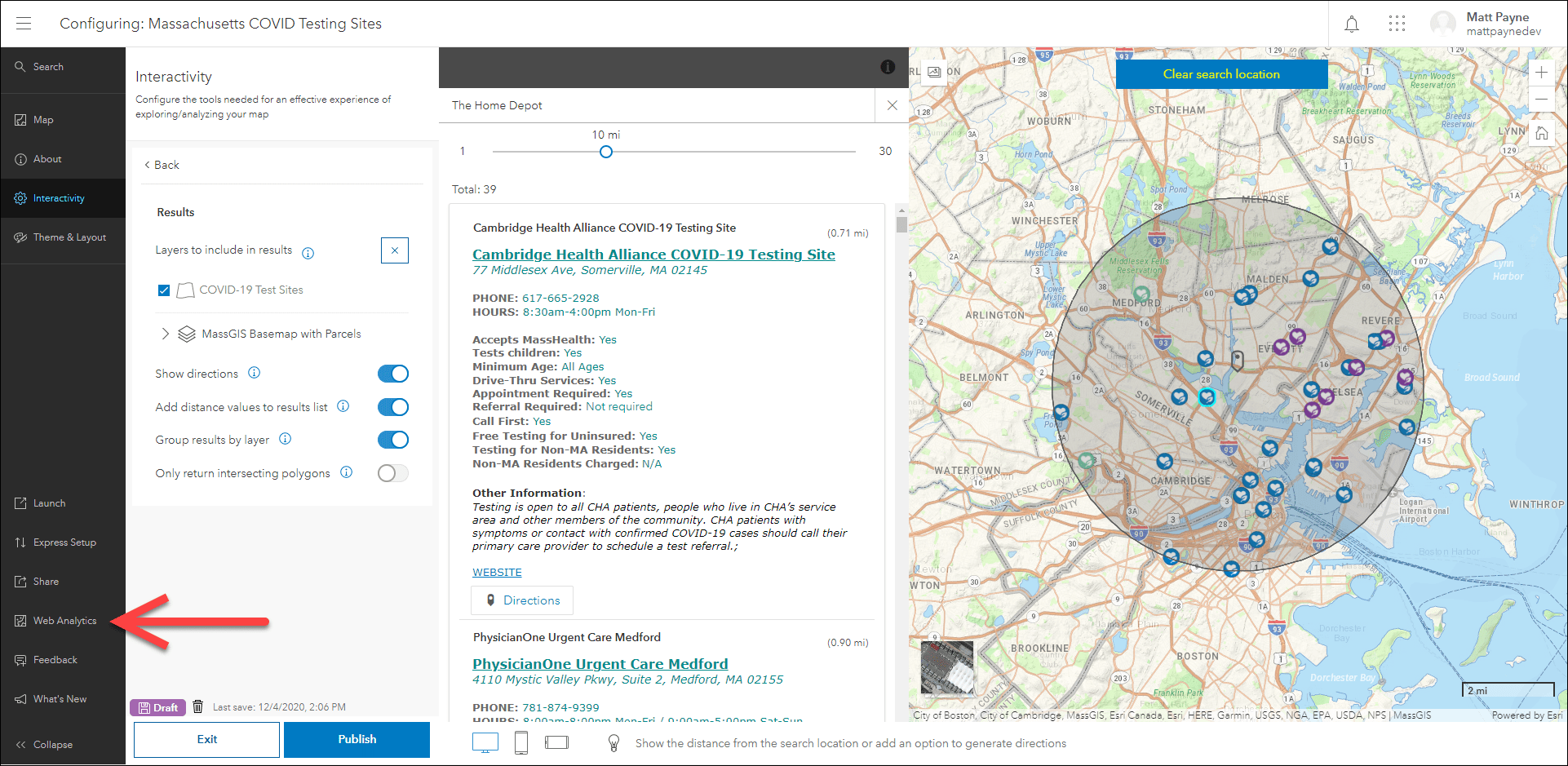
Task: Click the search location pin on map
Action: [1237, 361]
